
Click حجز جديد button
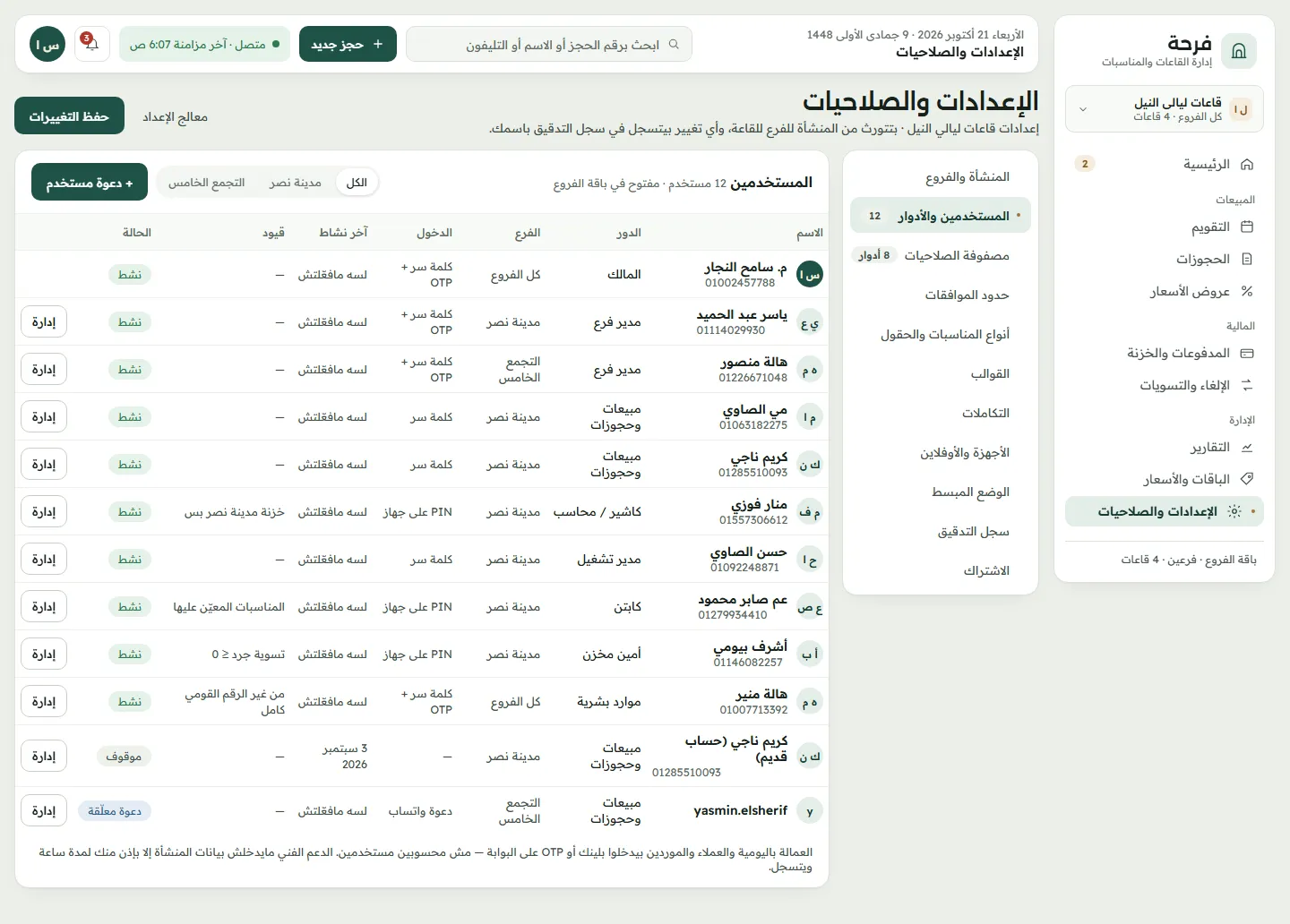click(x=348, y=44)
